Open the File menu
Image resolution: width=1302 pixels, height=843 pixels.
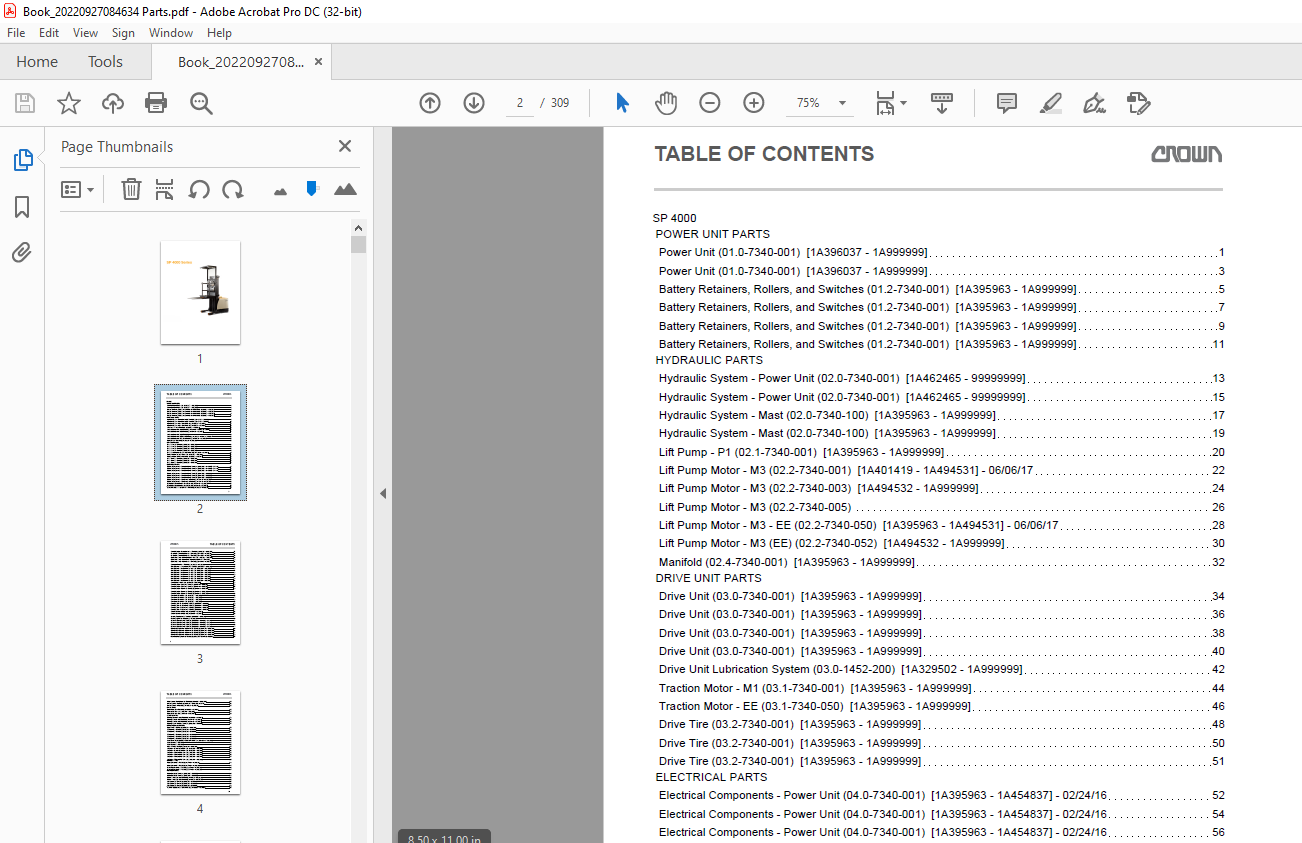[x=16, y=33]
